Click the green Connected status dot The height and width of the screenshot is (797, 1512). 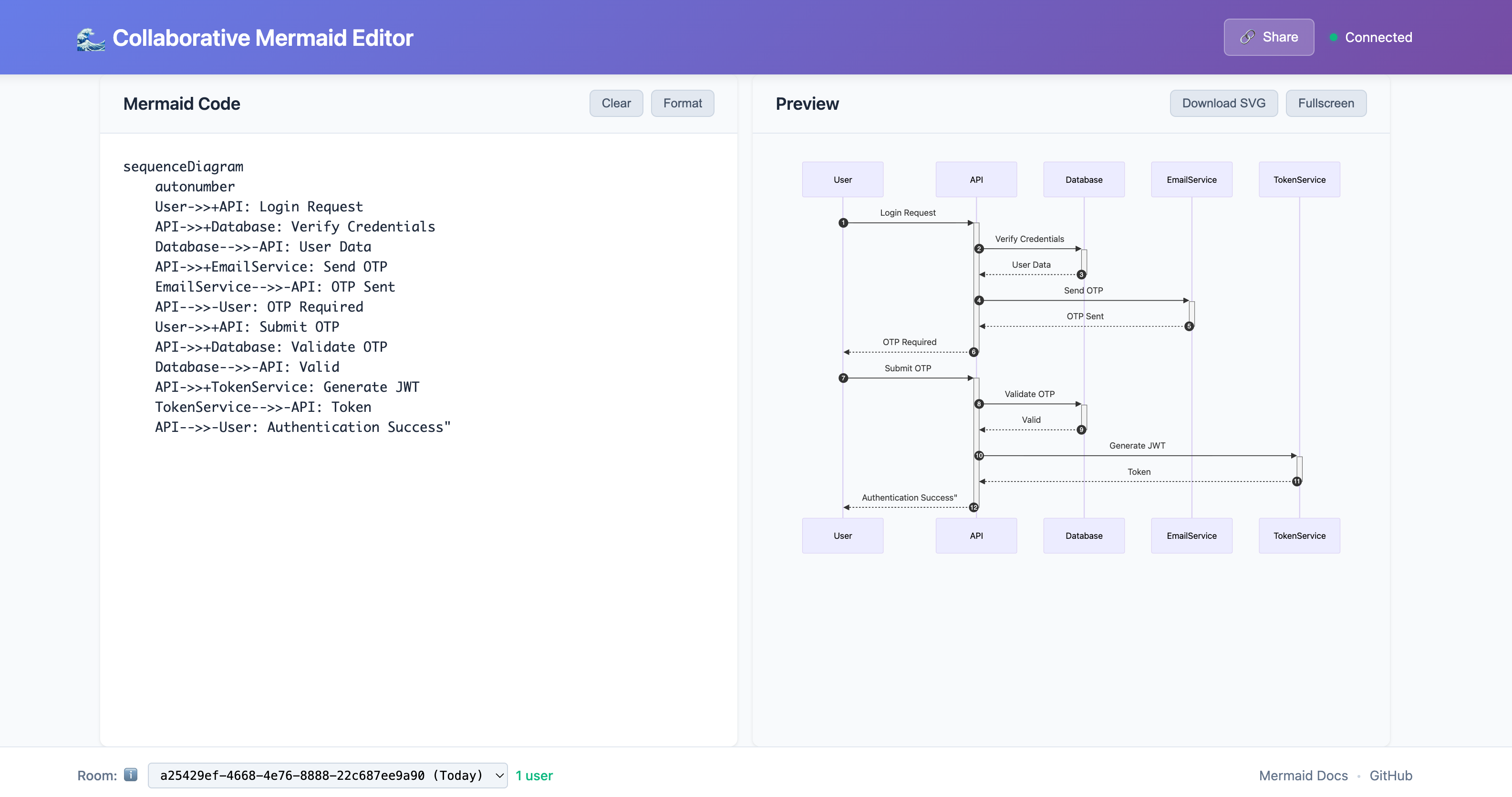click(1333, 38)
